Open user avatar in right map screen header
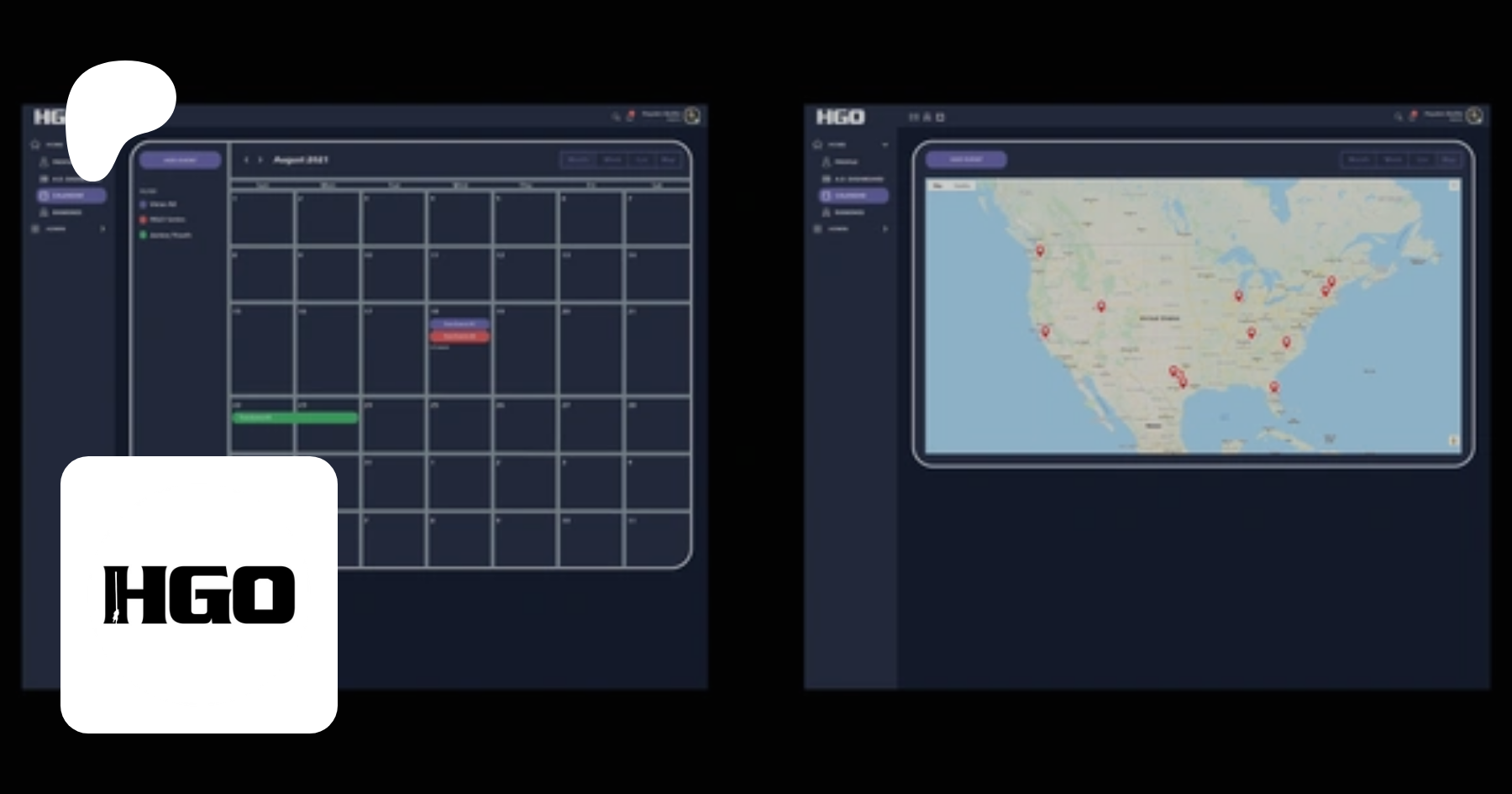This screenshot has width=1512, height=794. pyautogui.click(x=1474, y=116)
